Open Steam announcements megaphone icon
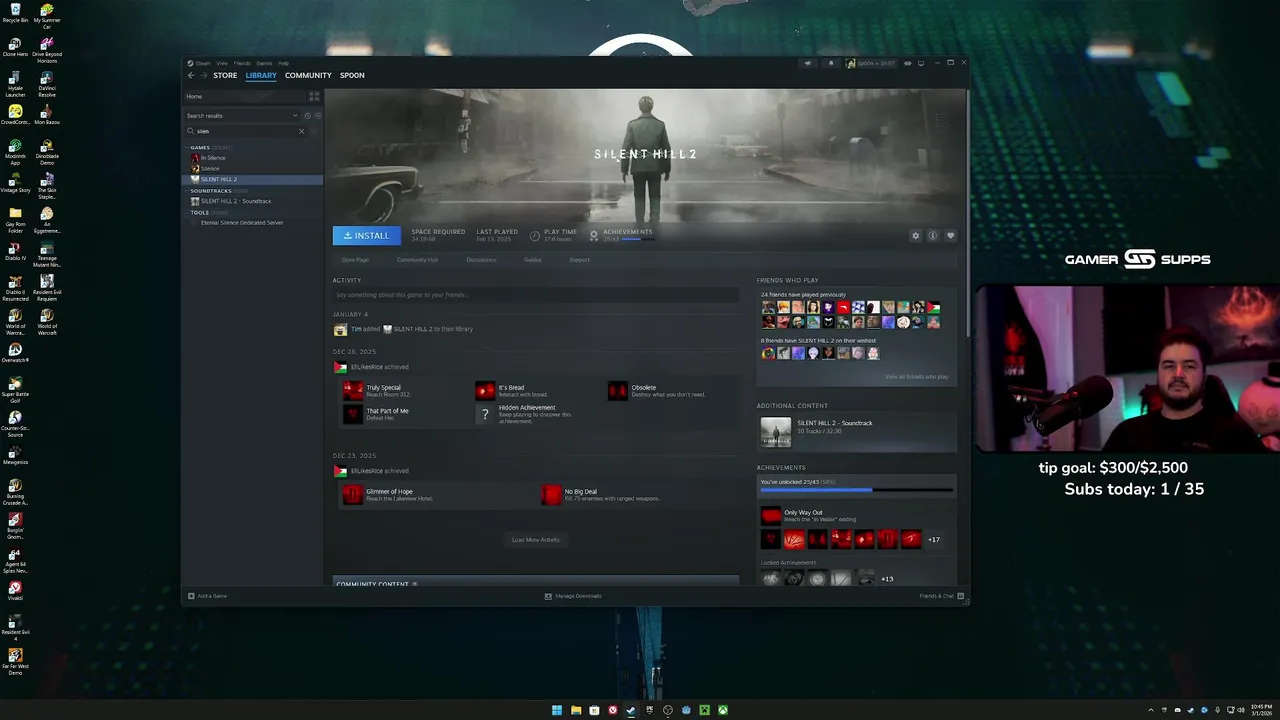 (807, 63)
